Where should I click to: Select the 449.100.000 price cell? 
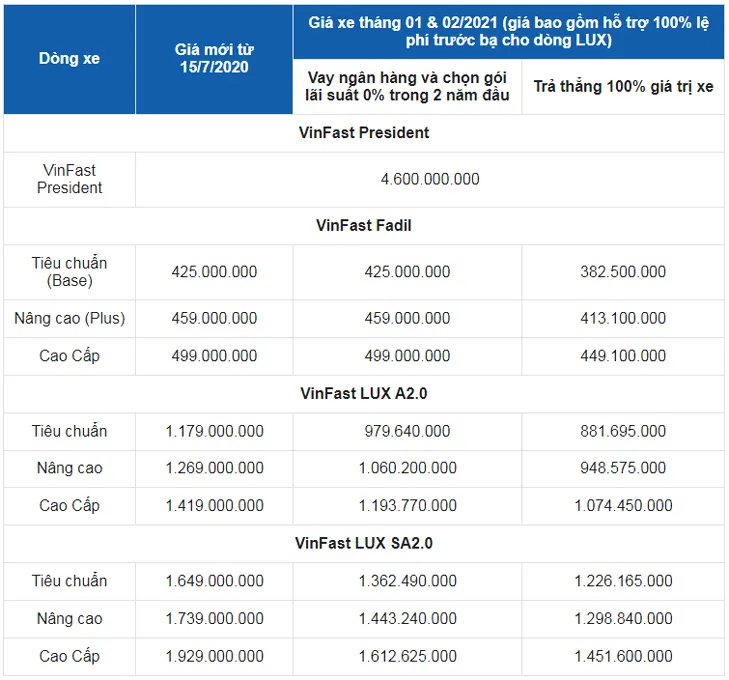pos(623,356)
